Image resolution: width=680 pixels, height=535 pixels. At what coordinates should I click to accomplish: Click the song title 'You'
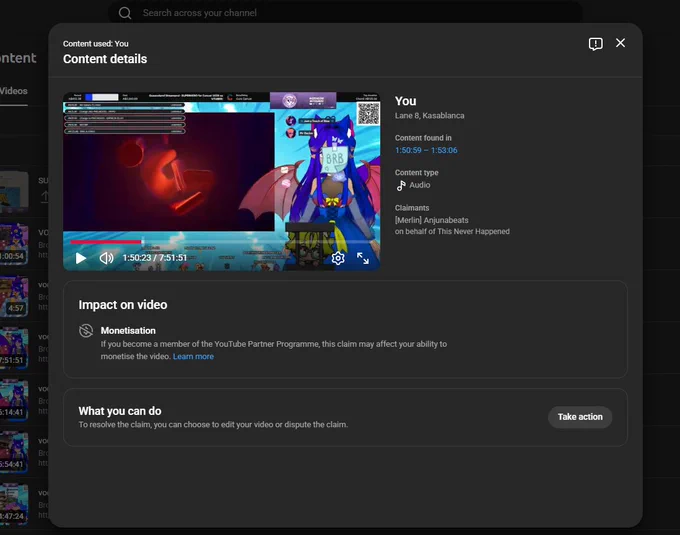[x=405, y=101]
